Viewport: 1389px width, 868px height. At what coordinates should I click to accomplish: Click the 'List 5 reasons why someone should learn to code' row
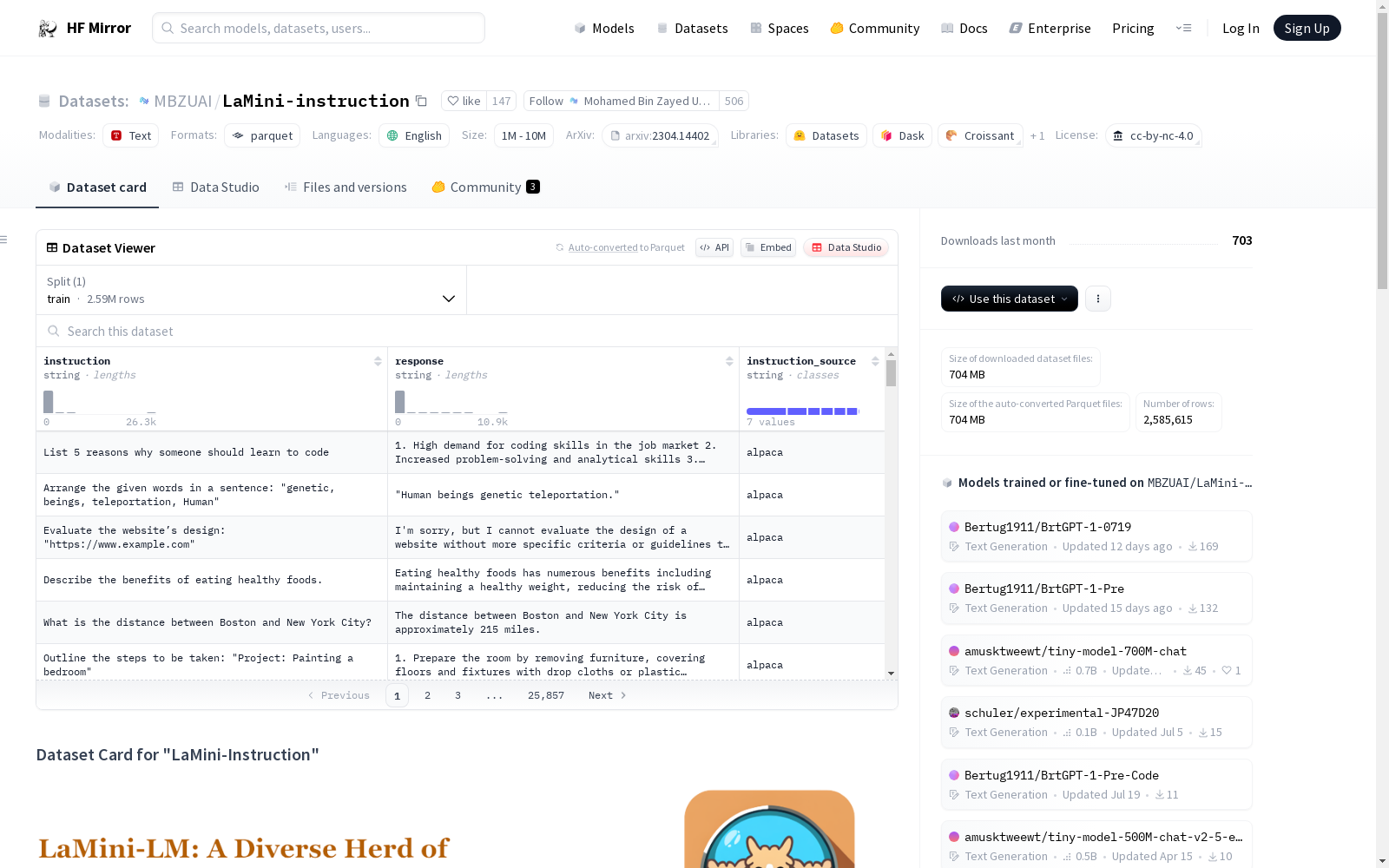pos(460,452)
